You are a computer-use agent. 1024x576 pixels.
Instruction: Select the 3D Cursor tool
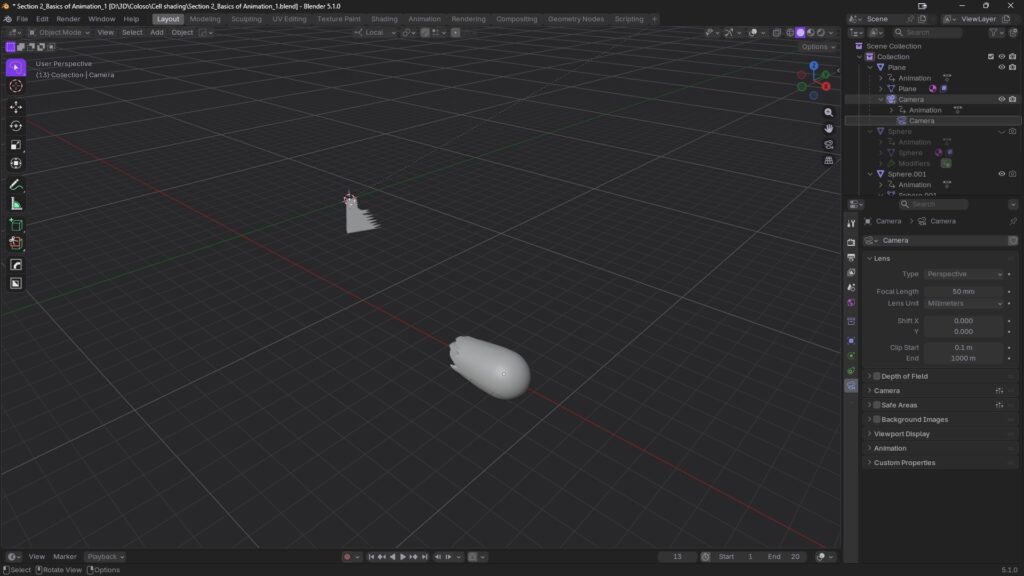pos(16,86)
